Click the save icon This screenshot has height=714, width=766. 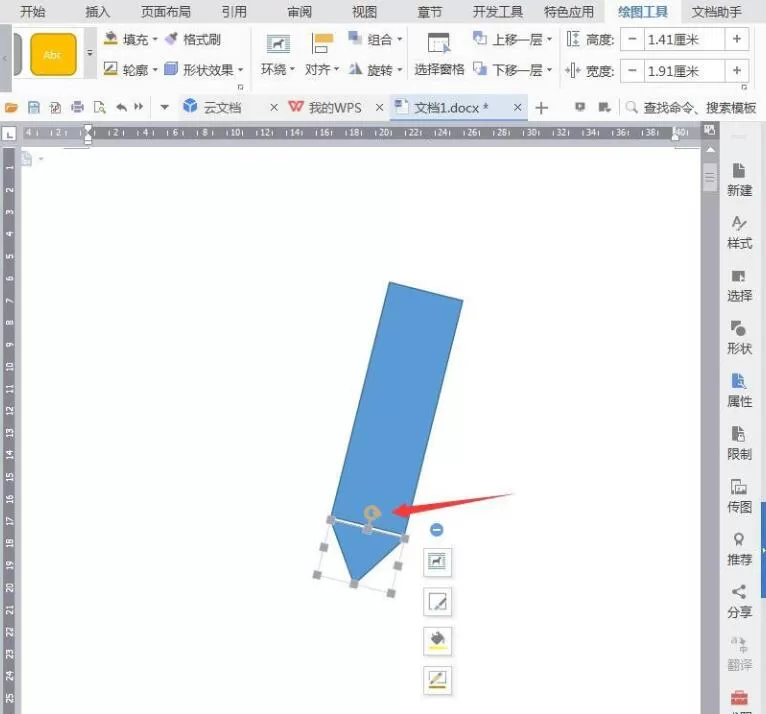pos(34,107)
